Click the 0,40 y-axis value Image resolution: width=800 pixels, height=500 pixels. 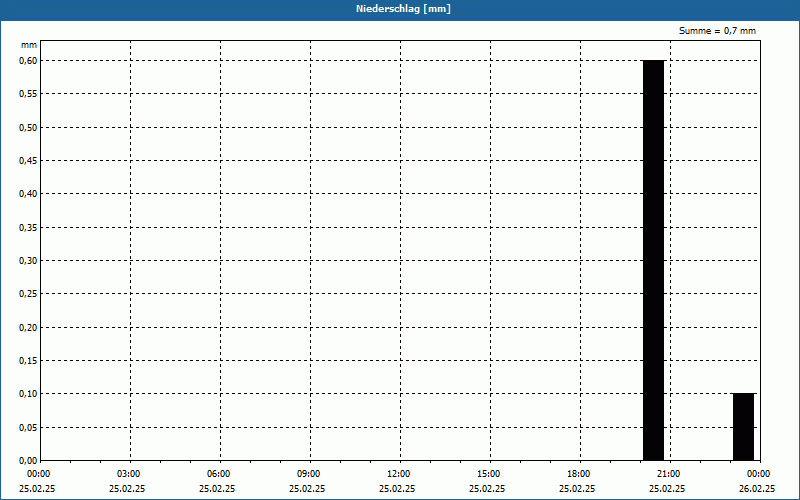28,194
